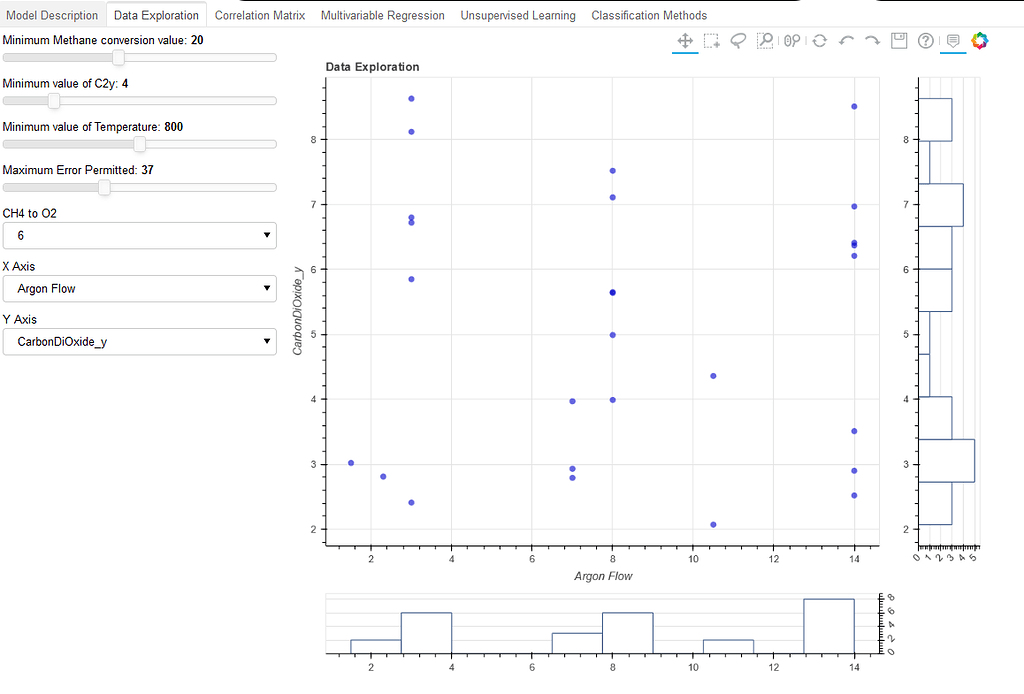Redo the plot view change
Screen dimensions: 1024x694
click(872, 40)
